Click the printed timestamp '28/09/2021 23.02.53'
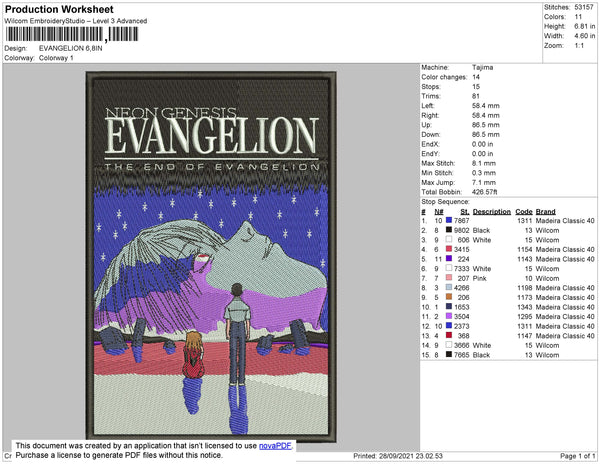The width and height of the screenshot is (600, 464). (411, 456)
